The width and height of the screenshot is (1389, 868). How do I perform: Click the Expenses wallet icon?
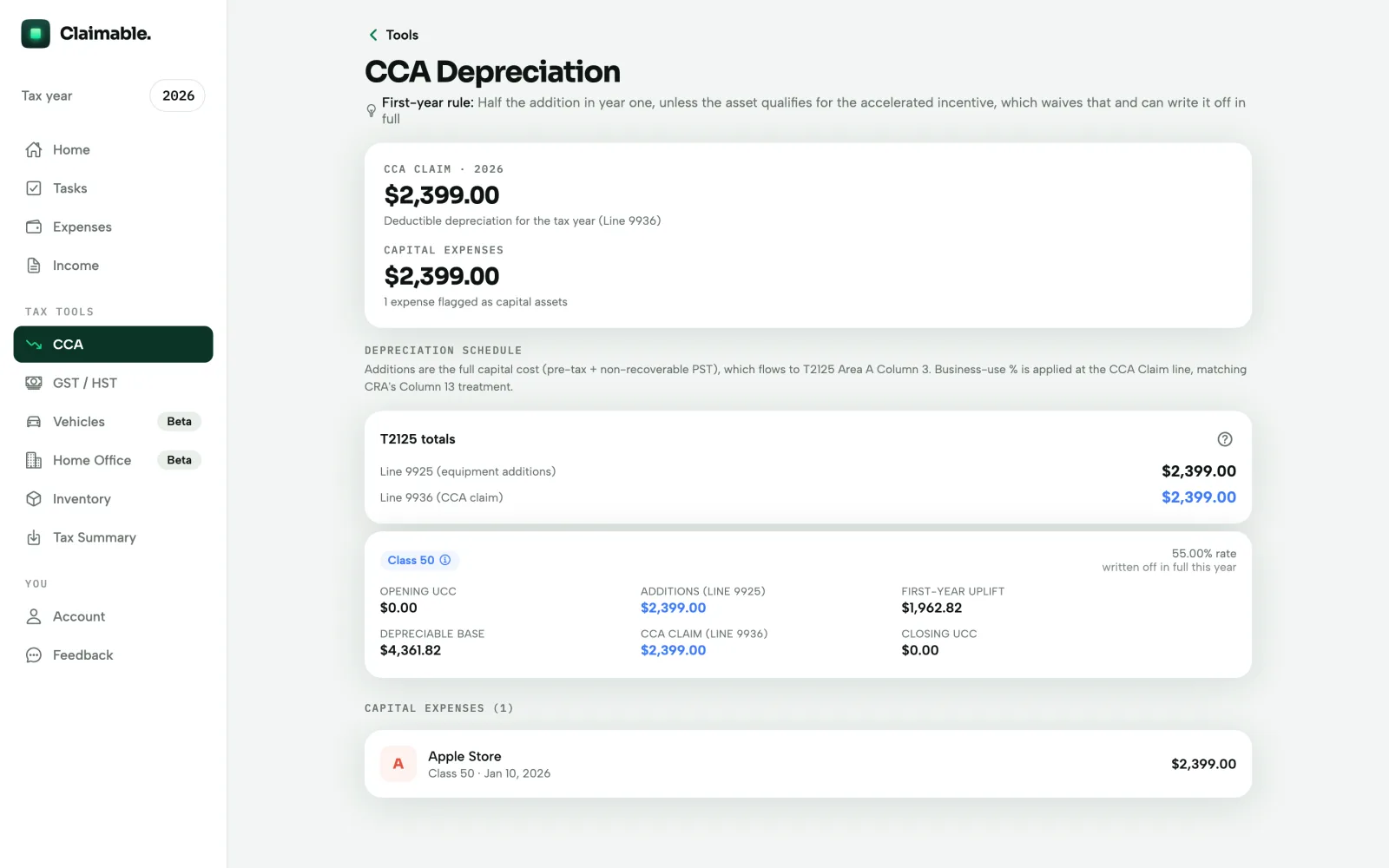[x=34, y=227]
